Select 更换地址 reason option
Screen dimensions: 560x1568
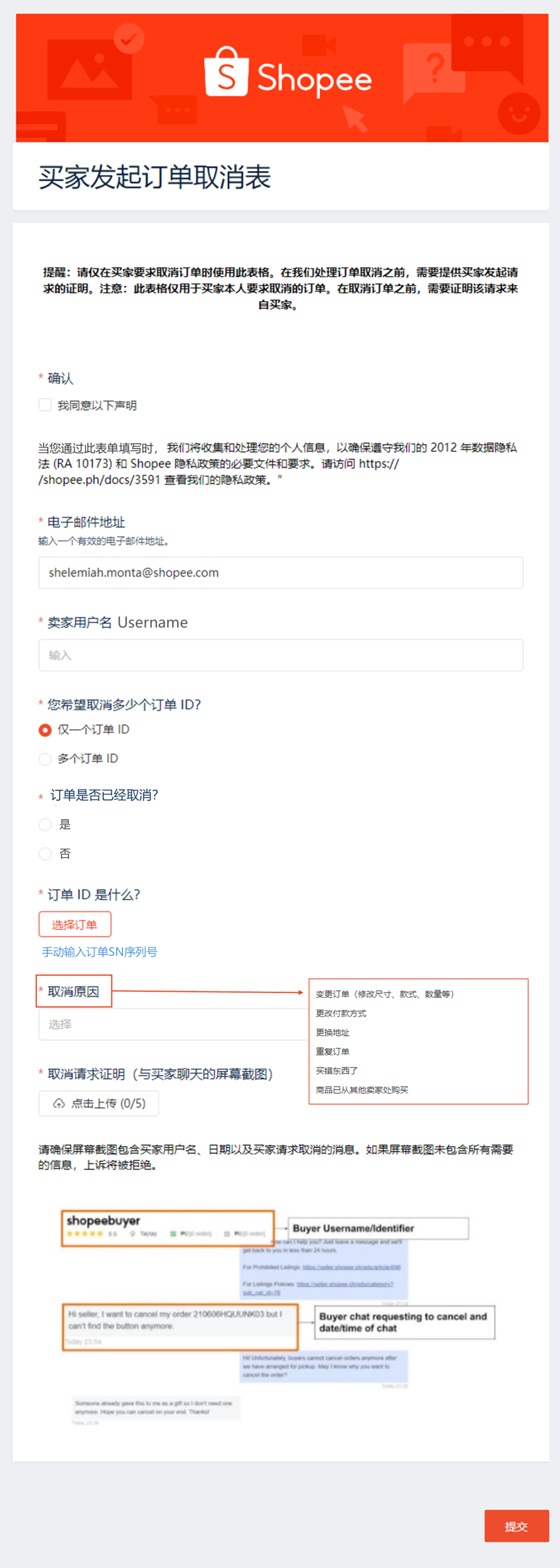(332, 1033)
